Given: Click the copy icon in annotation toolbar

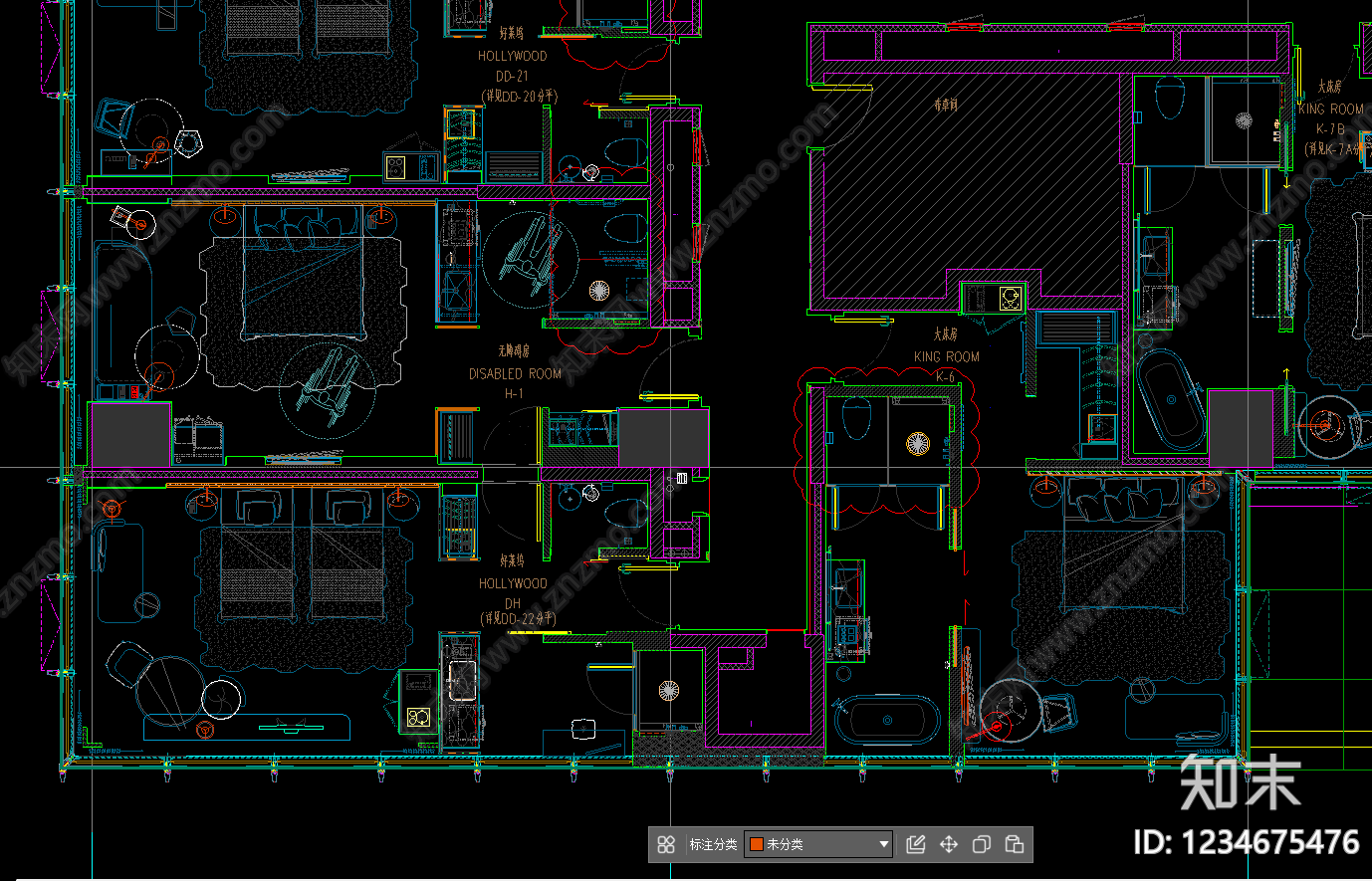Looking at the screenshot, I should pos(982,844).
